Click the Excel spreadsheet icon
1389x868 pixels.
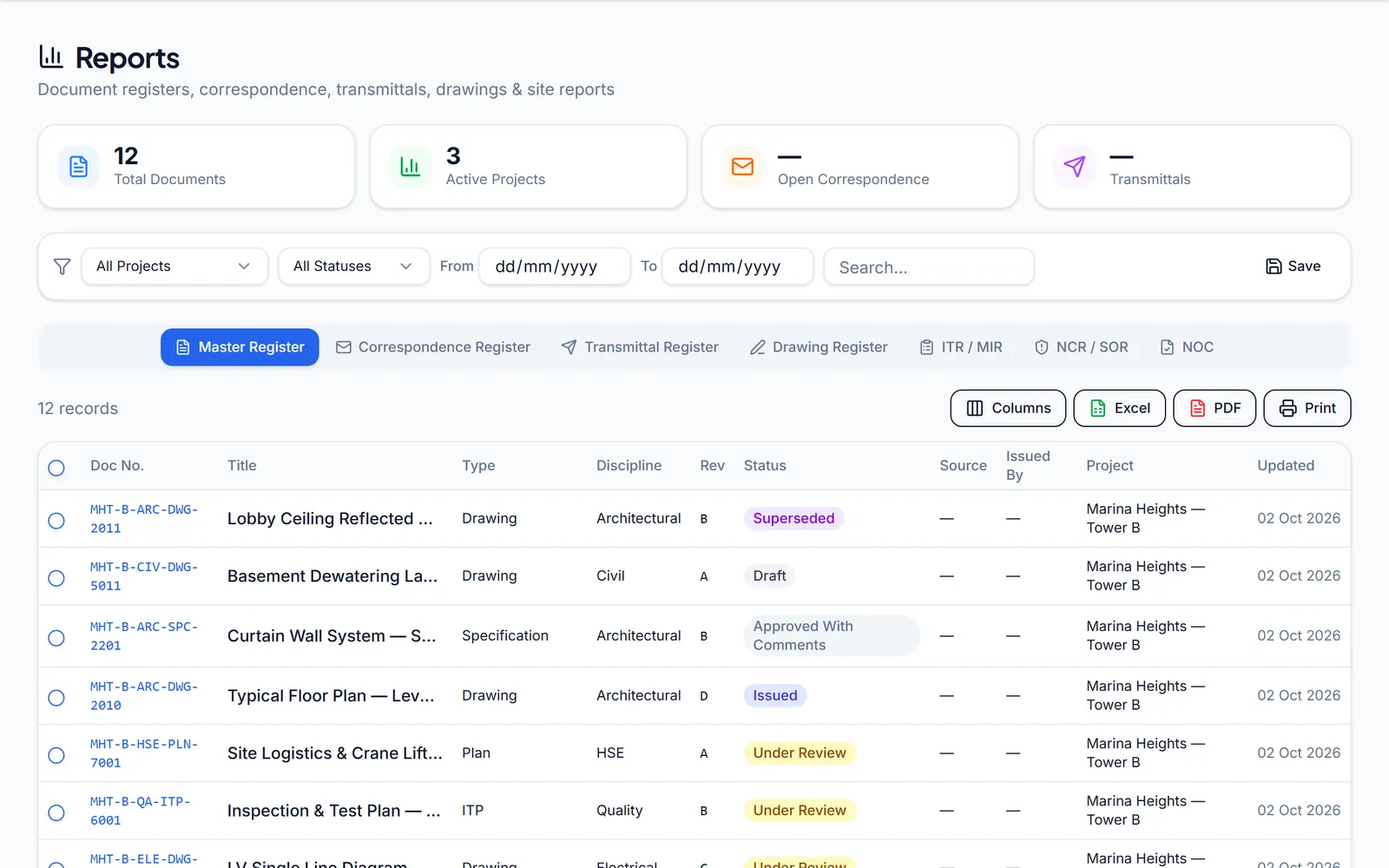(x=1098, y=408)
